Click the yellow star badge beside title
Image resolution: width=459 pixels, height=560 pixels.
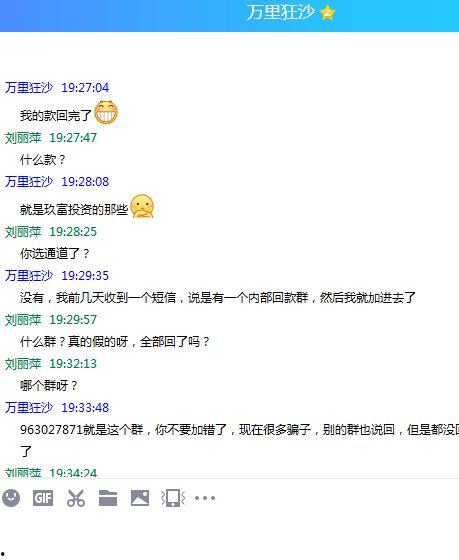coord(328,13)
